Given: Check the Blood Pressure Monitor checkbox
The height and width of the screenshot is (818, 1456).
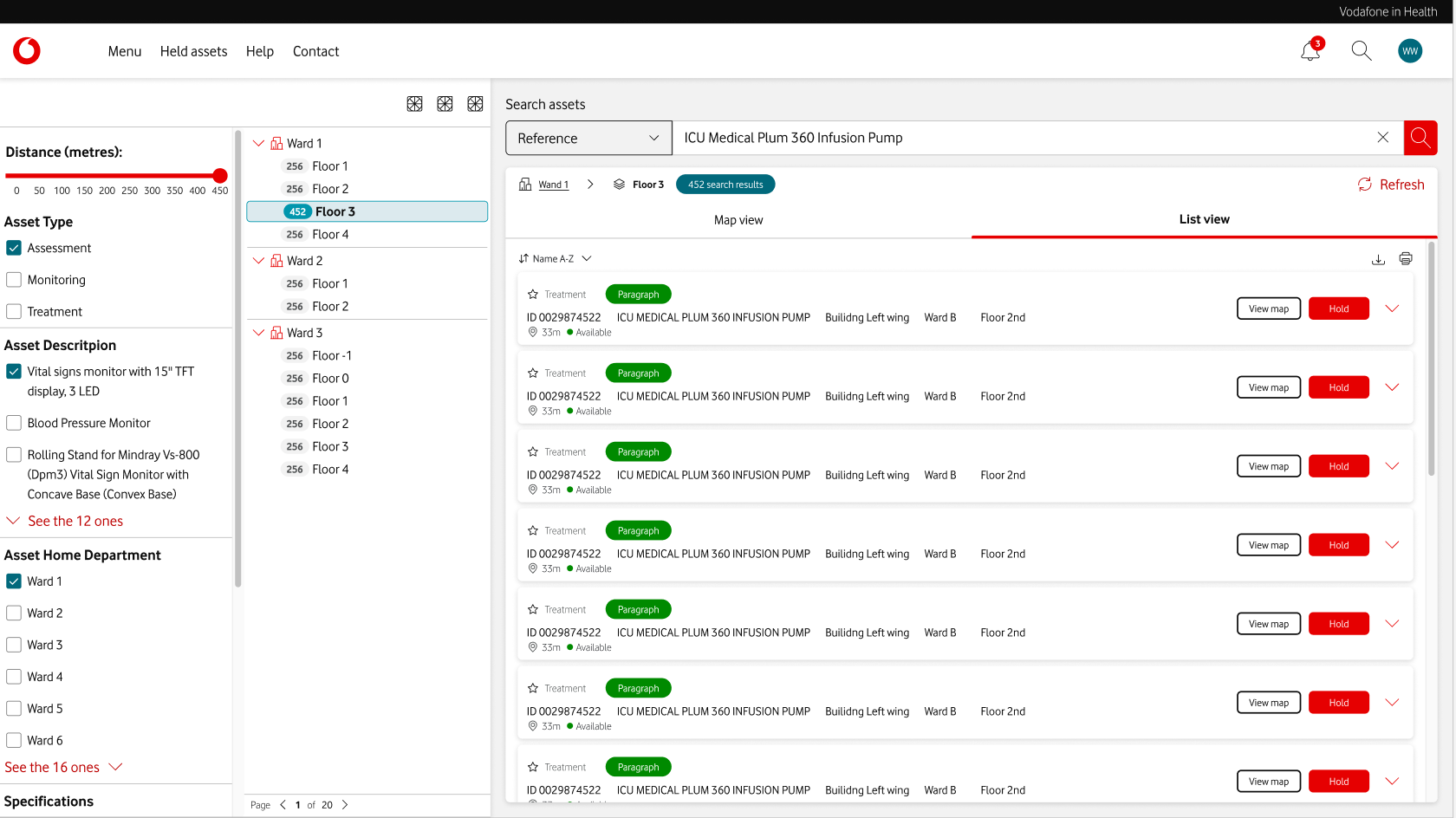Looking at the screenshot, I should click(x=14, y=423).
